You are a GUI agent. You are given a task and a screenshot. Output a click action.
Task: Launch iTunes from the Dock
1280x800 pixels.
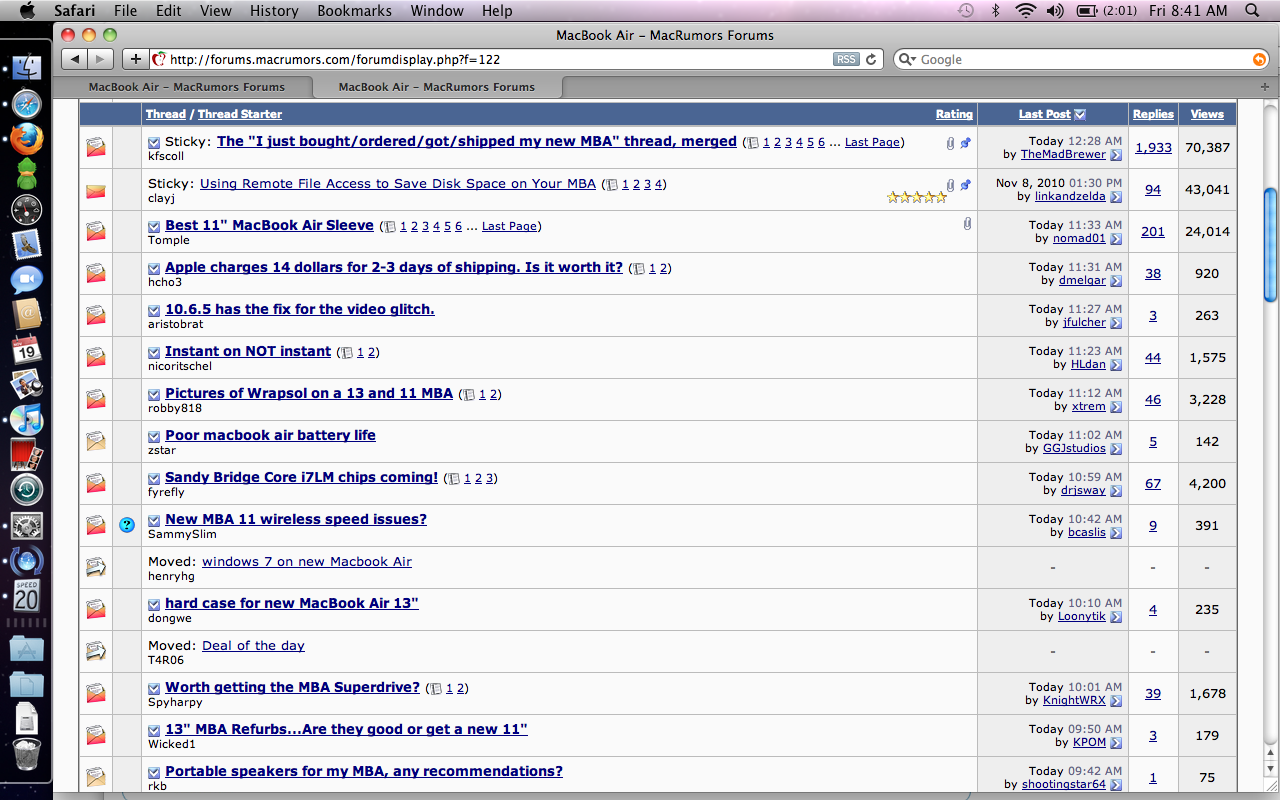point(27,420)
